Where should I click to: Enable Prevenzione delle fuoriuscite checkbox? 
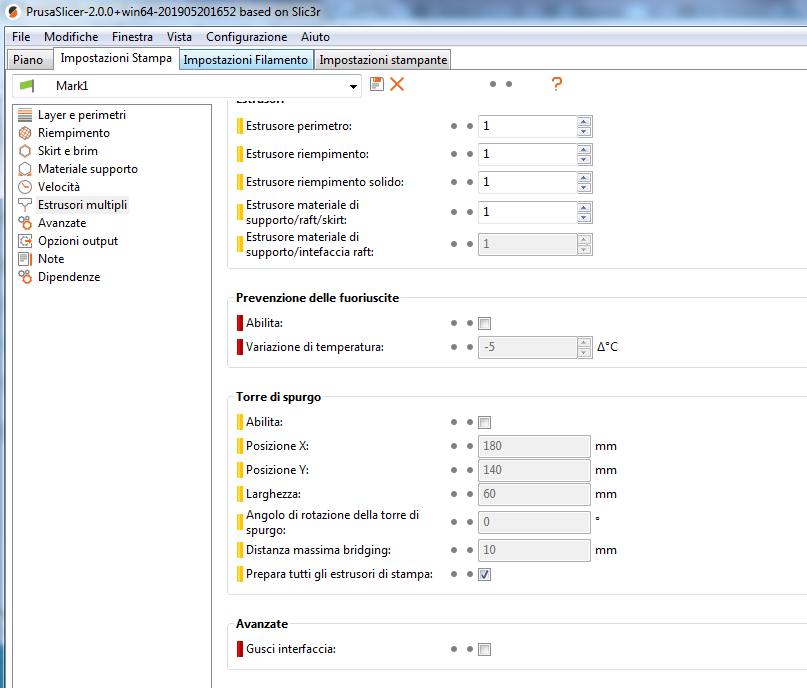[485, 323]
